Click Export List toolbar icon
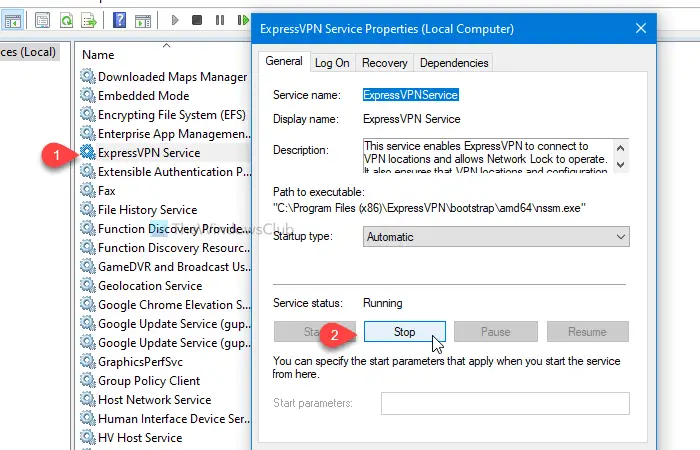Screen dimensions: 700x450 (x=89, y=21)
